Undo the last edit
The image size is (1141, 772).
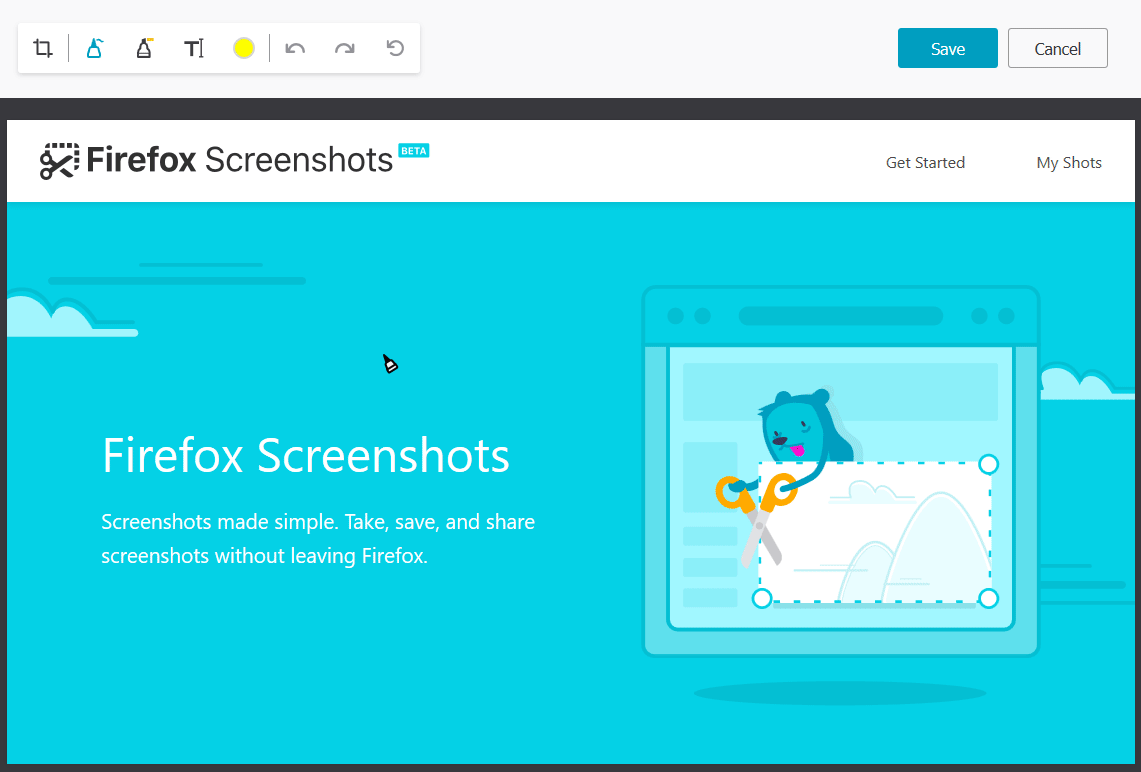coord(295,49)
